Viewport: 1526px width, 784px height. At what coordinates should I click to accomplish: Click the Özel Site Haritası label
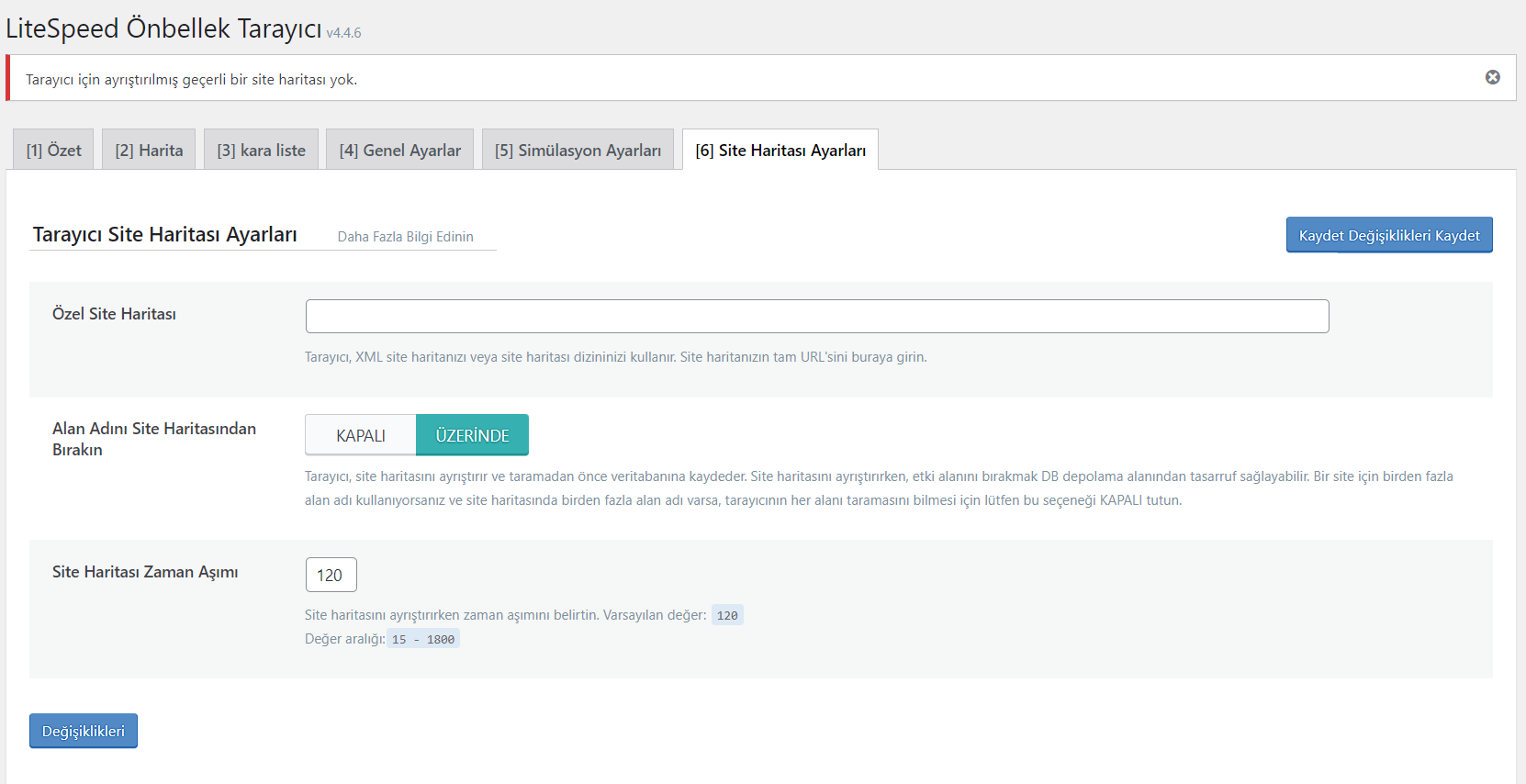(114, 314)
